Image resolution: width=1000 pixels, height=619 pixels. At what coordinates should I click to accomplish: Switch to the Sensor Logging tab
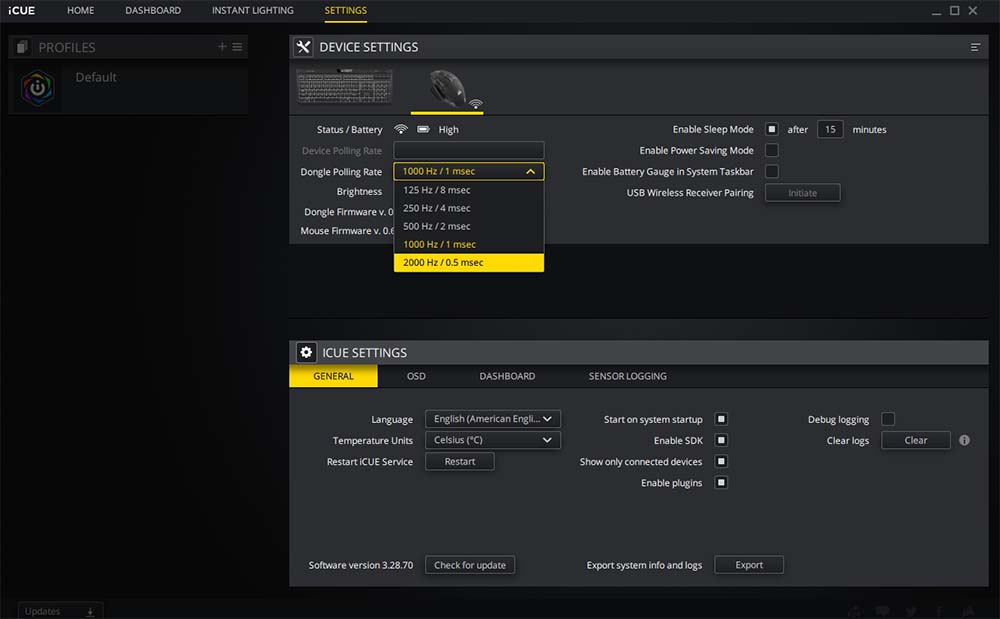tap(627, 376)
